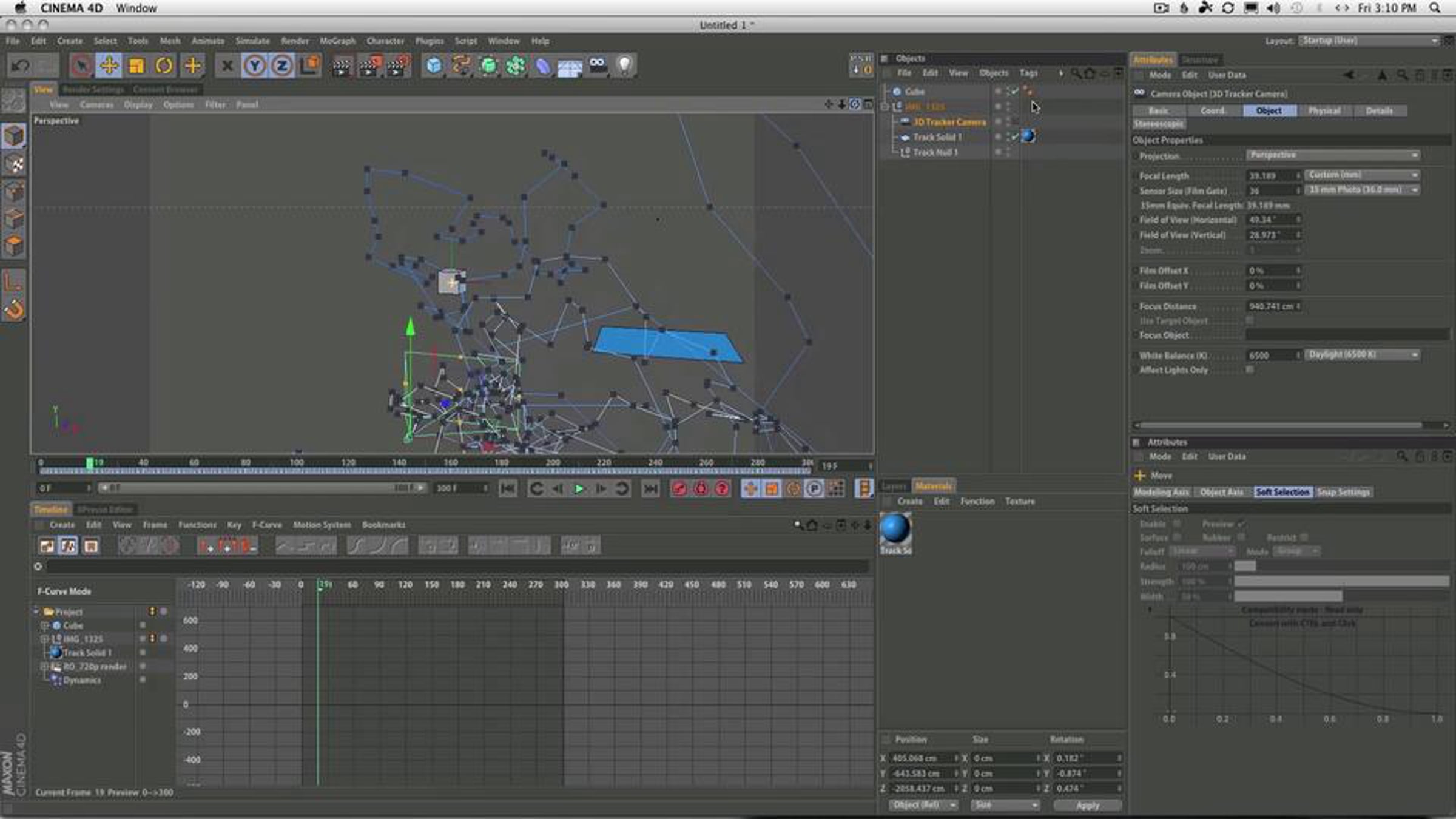Click the search magnifier in Objects panel
The width and height of the screenshot is (1456, 819).
click(x=1075, y=73)
